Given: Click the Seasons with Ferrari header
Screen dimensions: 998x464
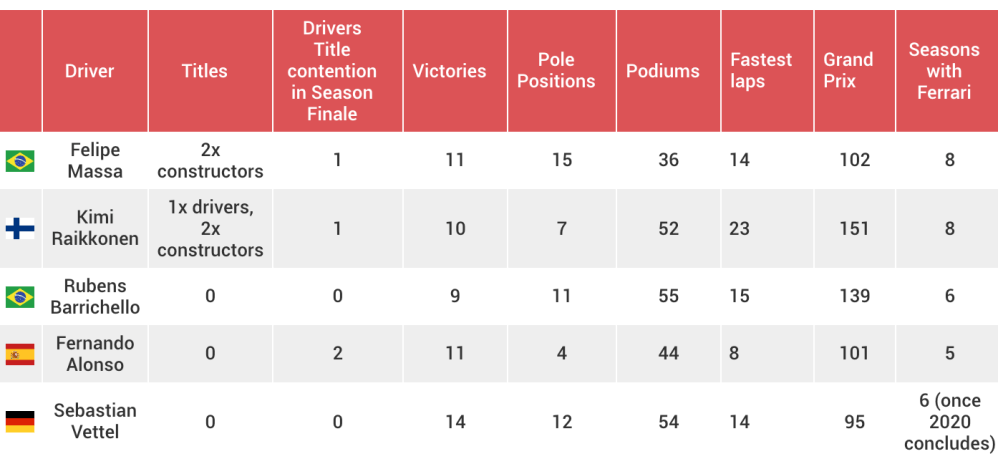Looking at the screenshot, I should tap(943, 71).
